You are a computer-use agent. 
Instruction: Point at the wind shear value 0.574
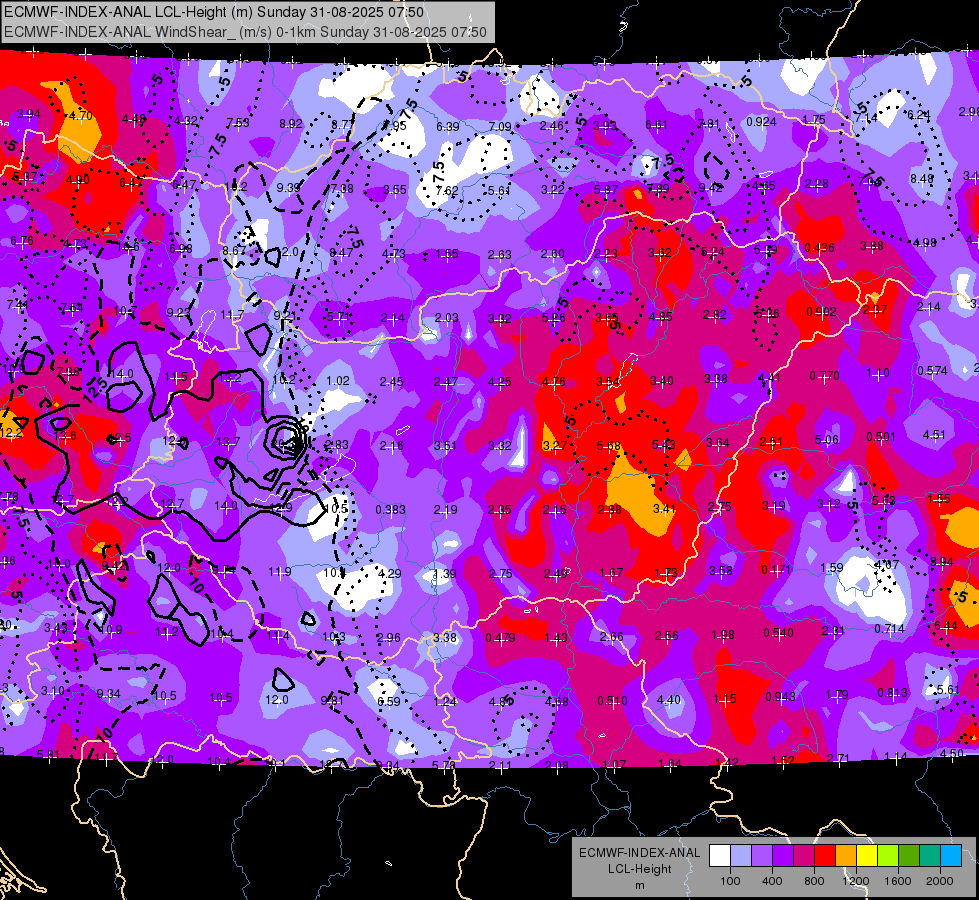point(933,370)
